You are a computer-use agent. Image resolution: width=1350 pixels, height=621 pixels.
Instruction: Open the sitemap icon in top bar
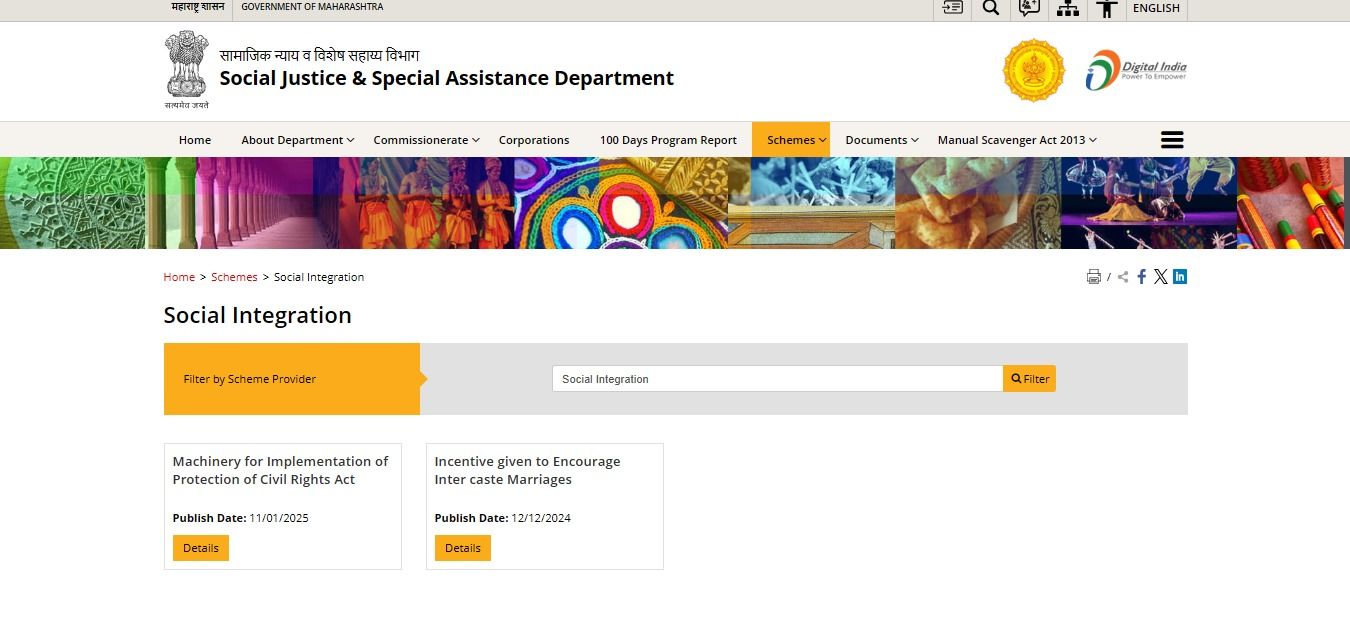(x=1068, y=8)
